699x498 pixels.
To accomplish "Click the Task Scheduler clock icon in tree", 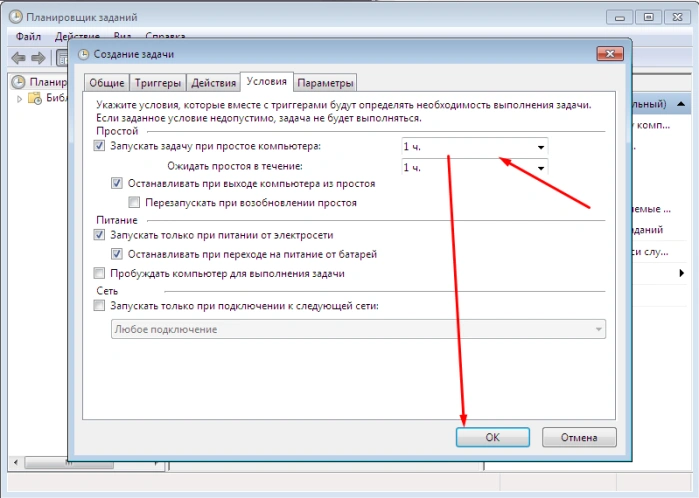I will pyautogui.click(x=18, y=82).
